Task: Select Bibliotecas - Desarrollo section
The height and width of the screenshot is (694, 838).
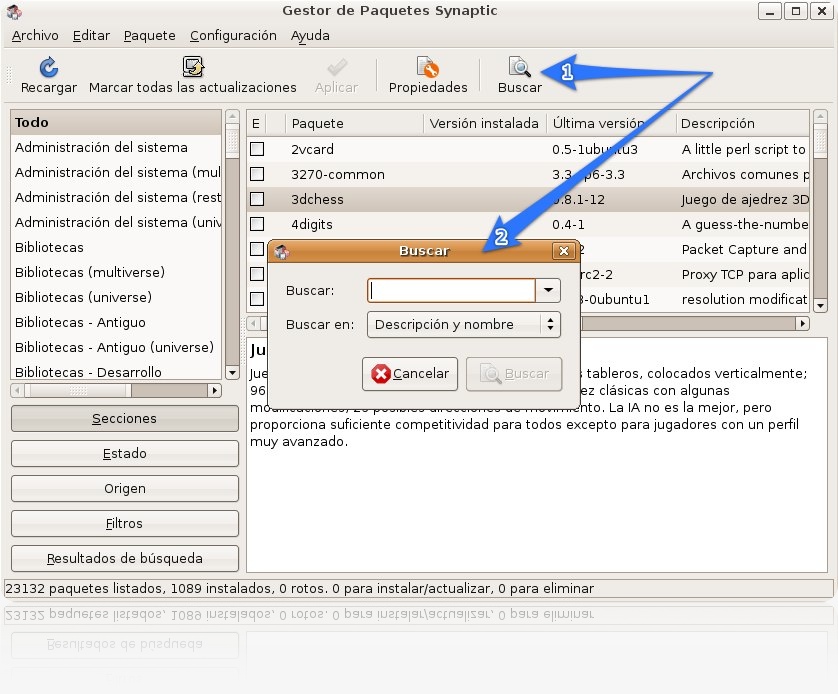Action: click(115, 371)
